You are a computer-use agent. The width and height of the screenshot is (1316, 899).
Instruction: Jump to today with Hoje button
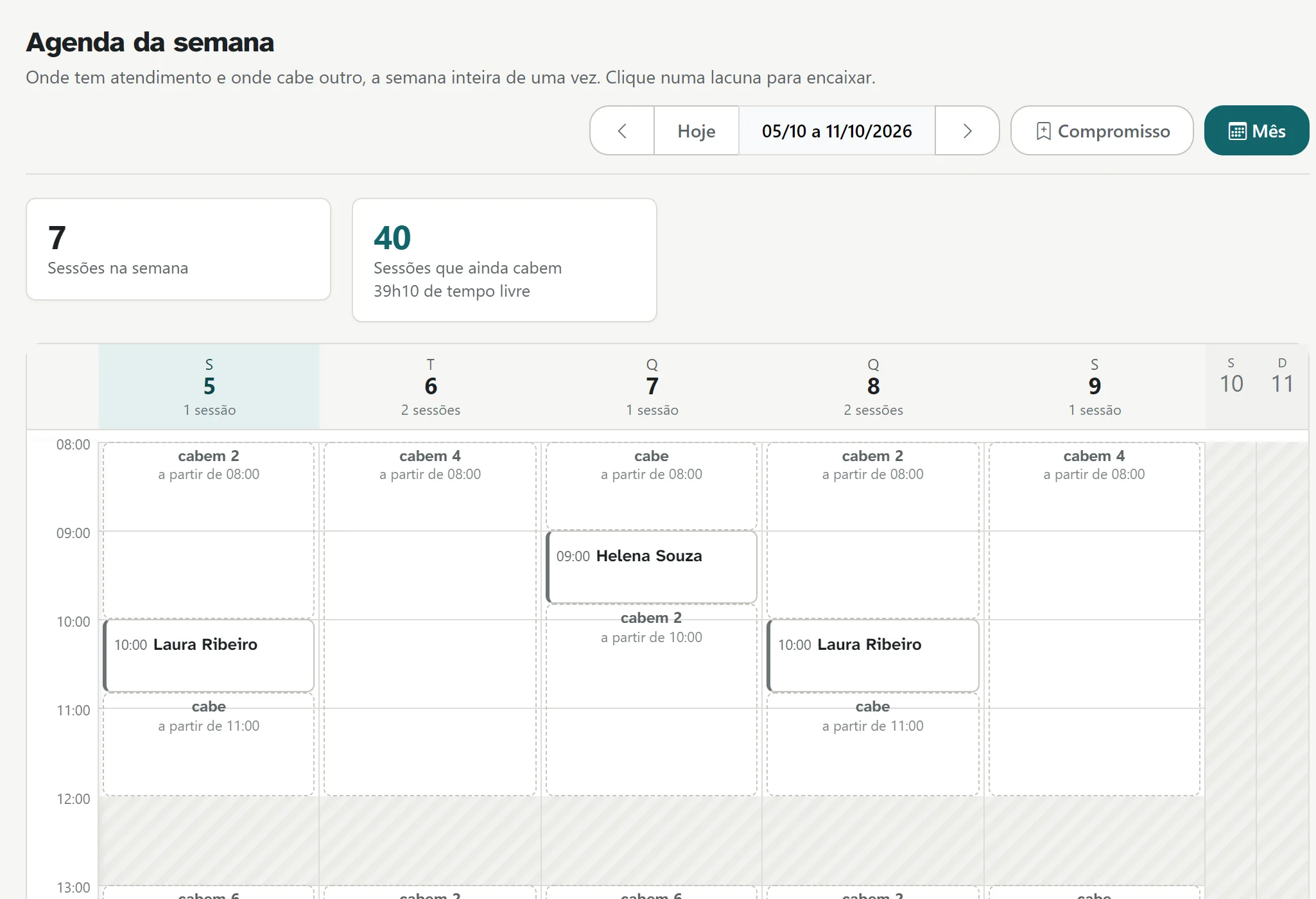(x=697, y=131)
